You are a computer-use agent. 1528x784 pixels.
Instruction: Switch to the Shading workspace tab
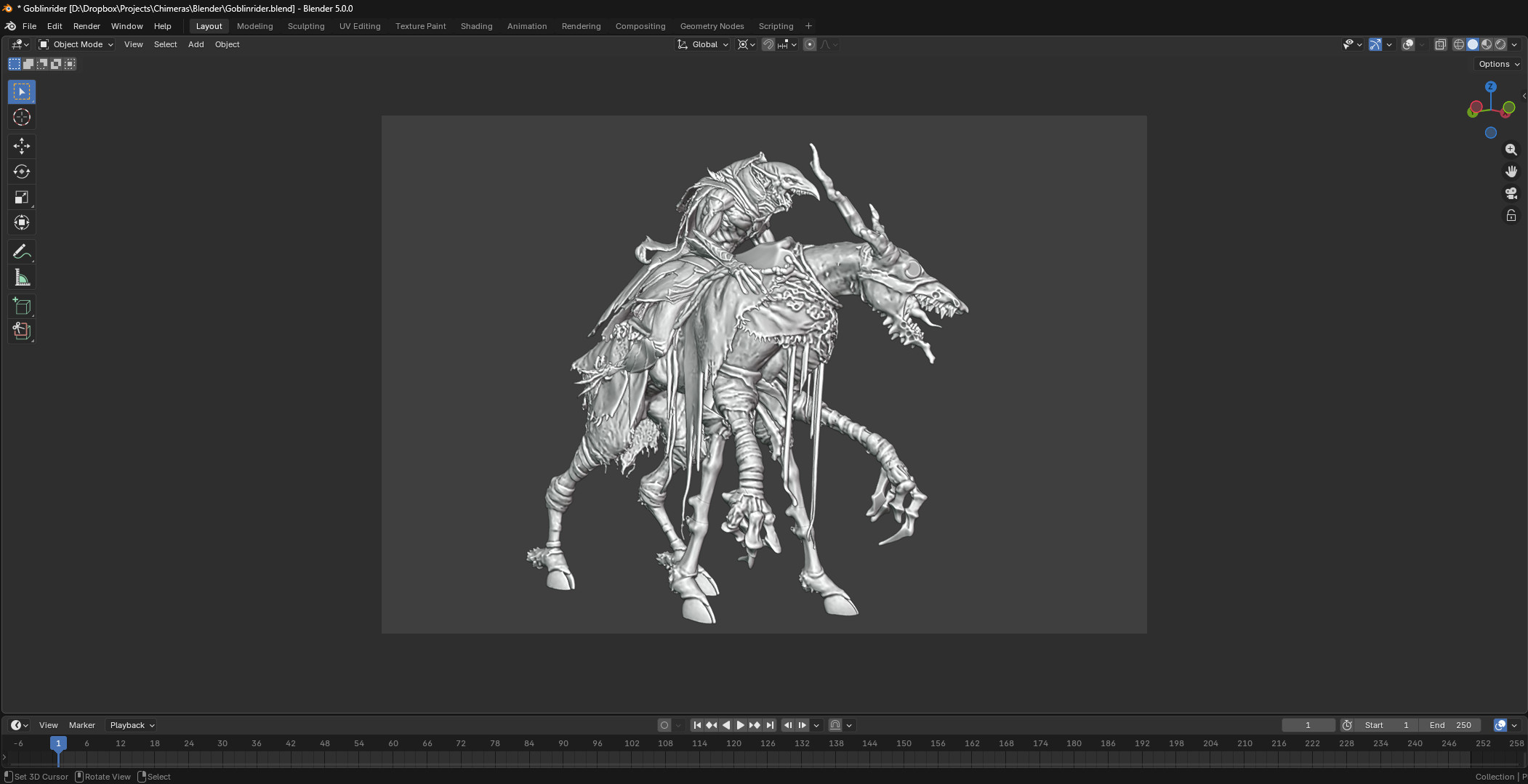(476, 26)
